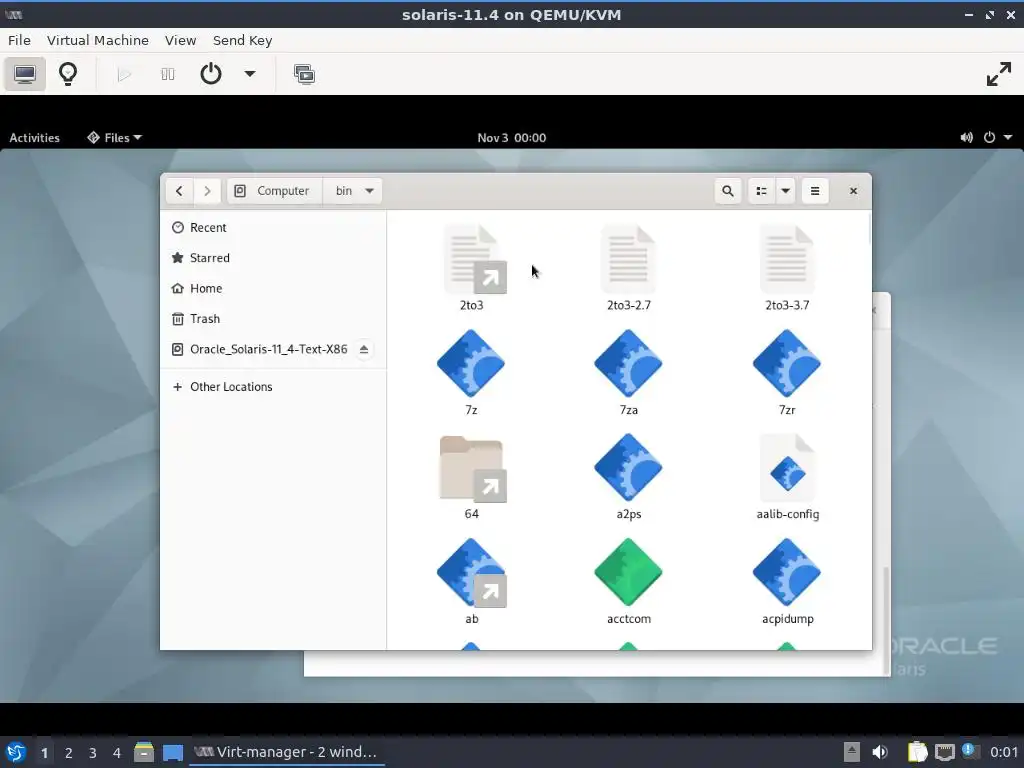This screenshot has height=768, width=1024.
Task: Select the a2ps executable
Action: [629, 477]
